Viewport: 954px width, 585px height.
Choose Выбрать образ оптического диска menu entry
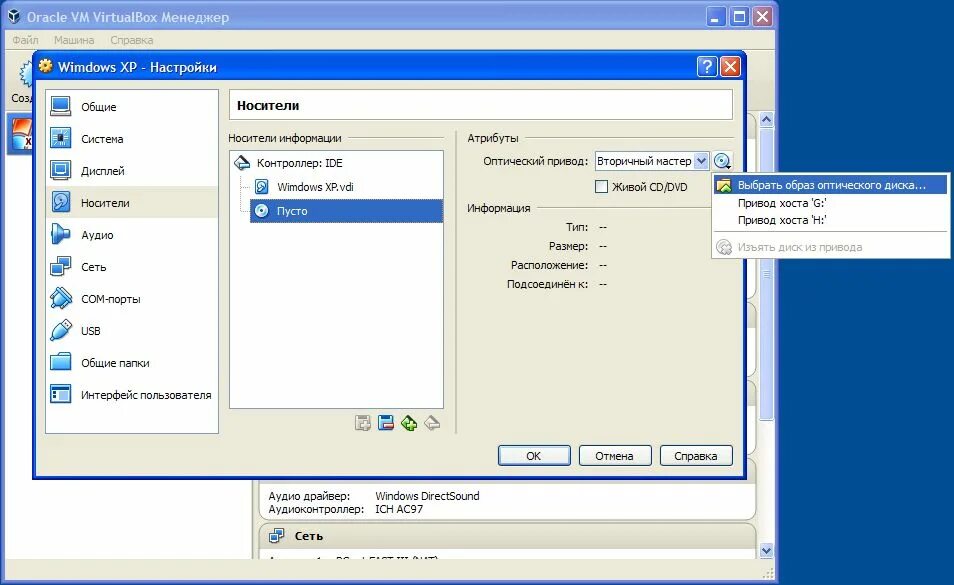click(x=830, y=185)
